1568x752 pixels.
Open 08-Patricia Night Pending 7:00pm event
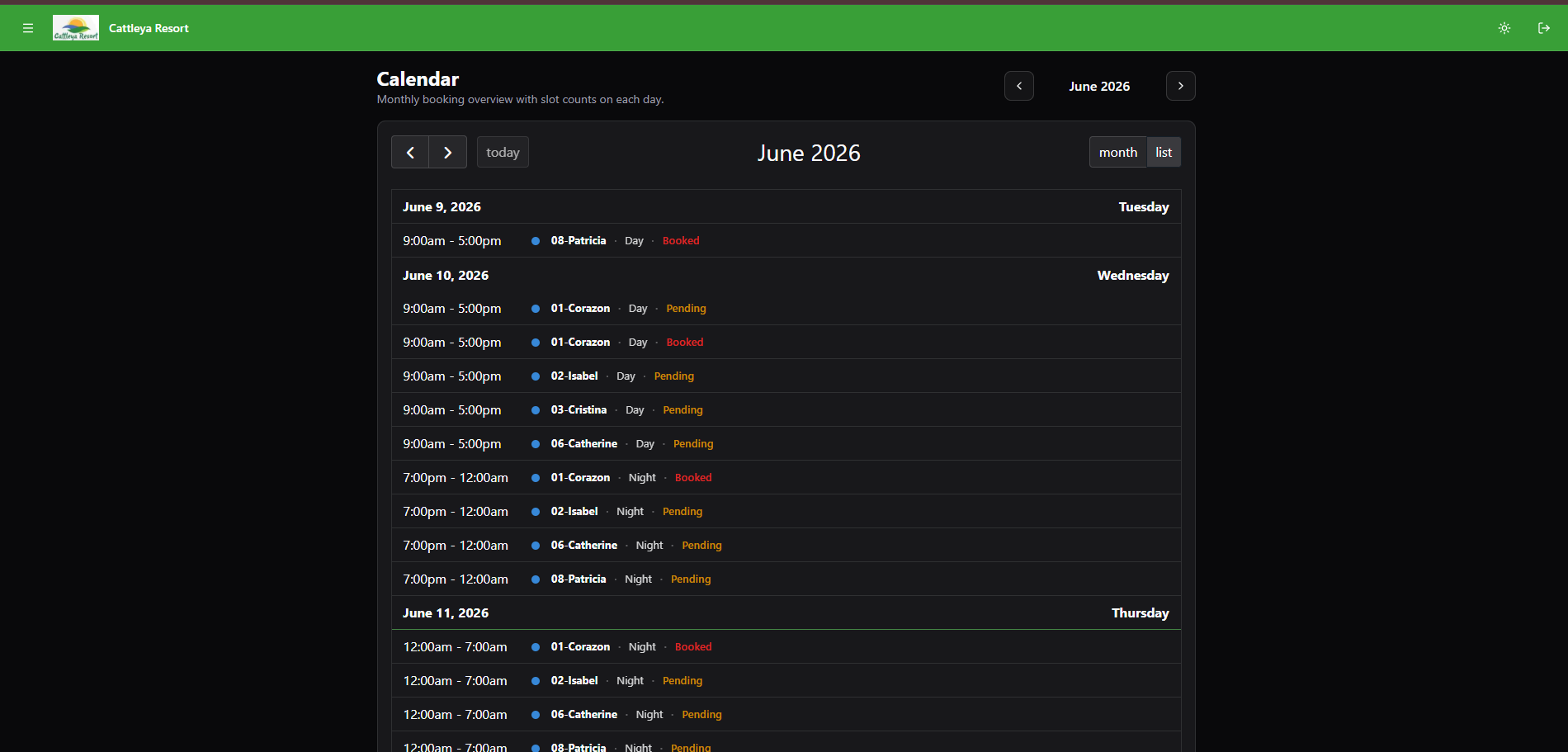coord(786,579)
